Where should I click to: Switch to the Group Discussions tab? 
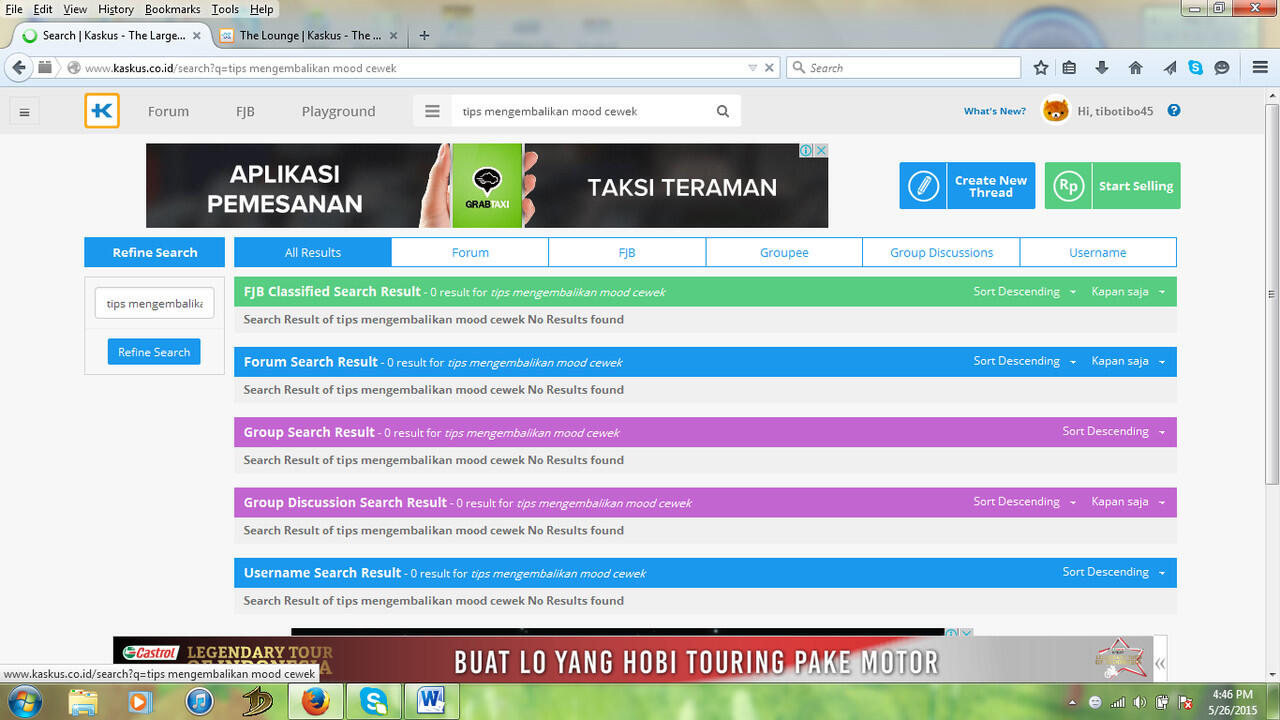pos(941,252)
